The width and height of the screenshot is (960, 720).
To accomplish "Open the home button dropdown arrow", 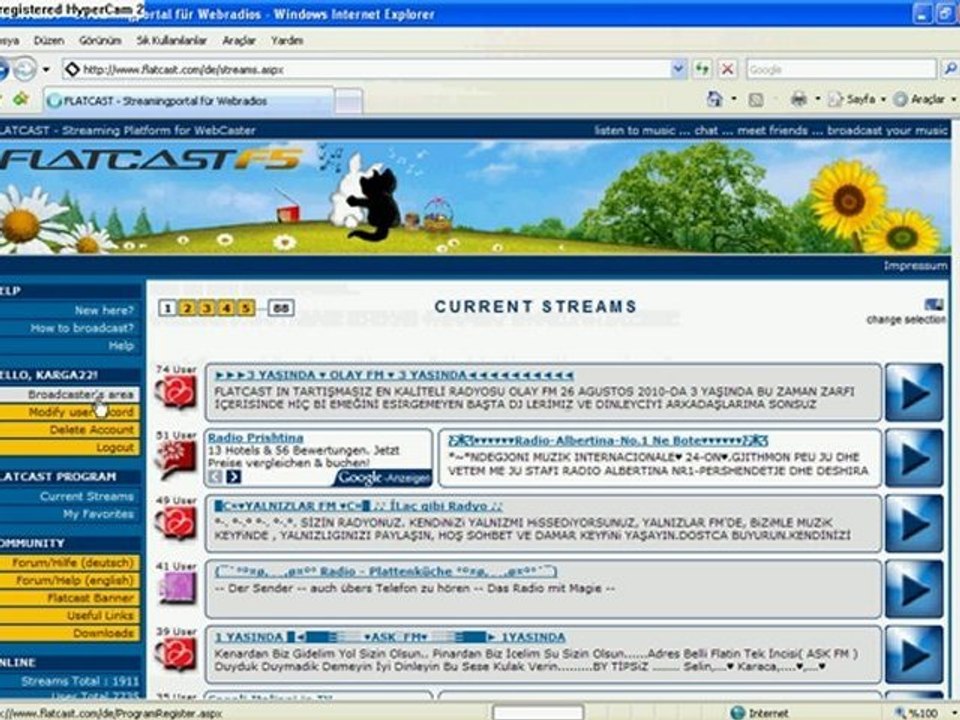I will tap(733, 99).
